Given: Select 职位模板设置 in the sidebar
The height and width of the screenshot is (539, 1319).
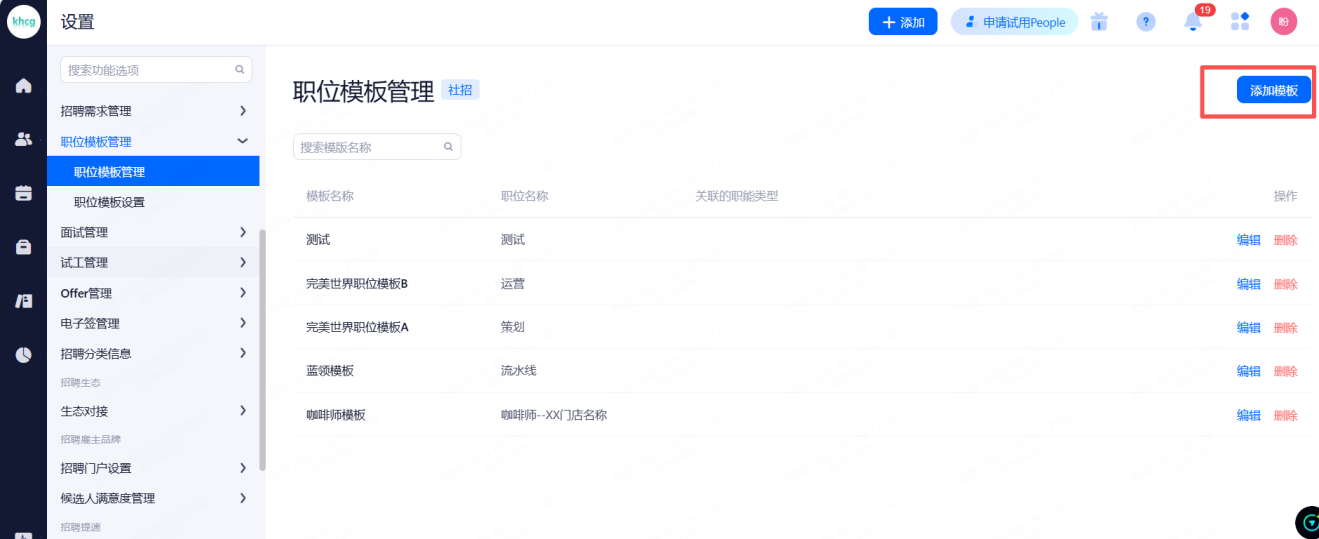Looking at the screenshot, I should tap(109, 202).
